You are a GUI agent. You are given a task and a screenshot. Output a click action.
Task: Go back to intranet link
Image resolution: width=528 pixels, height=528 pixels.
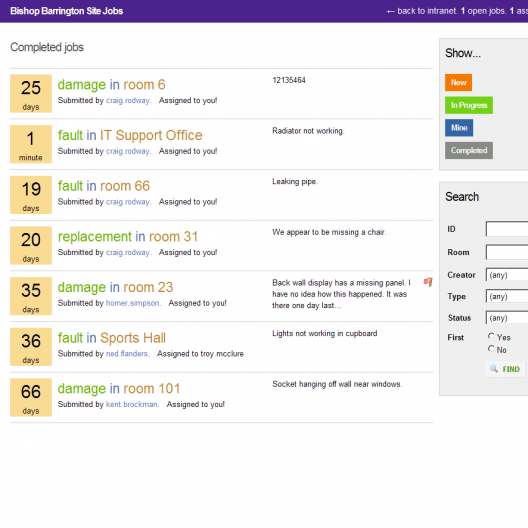coord(422,11)
